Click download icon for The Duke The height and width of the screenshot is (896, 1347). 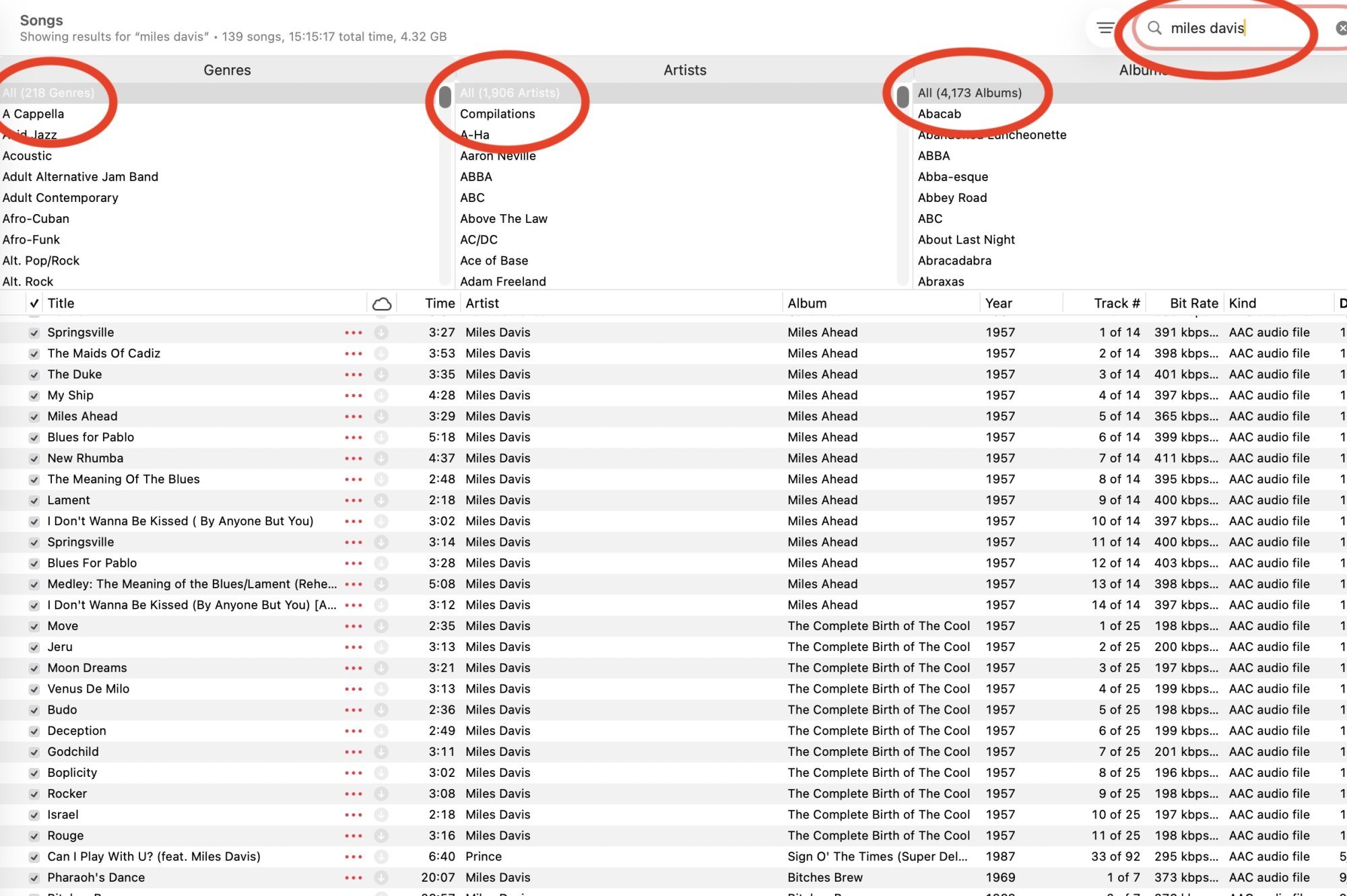click(x=381, y=374)
